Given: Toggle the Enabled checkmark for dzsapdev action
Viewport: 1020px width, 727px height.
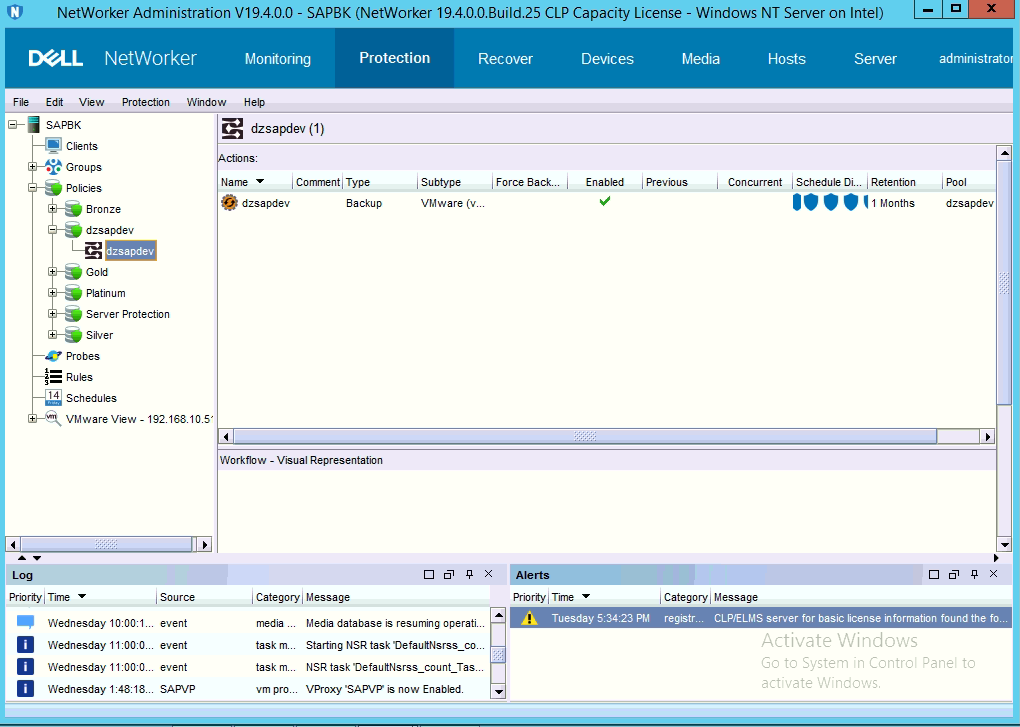Looking at the screenshot, I should point(604,202).
